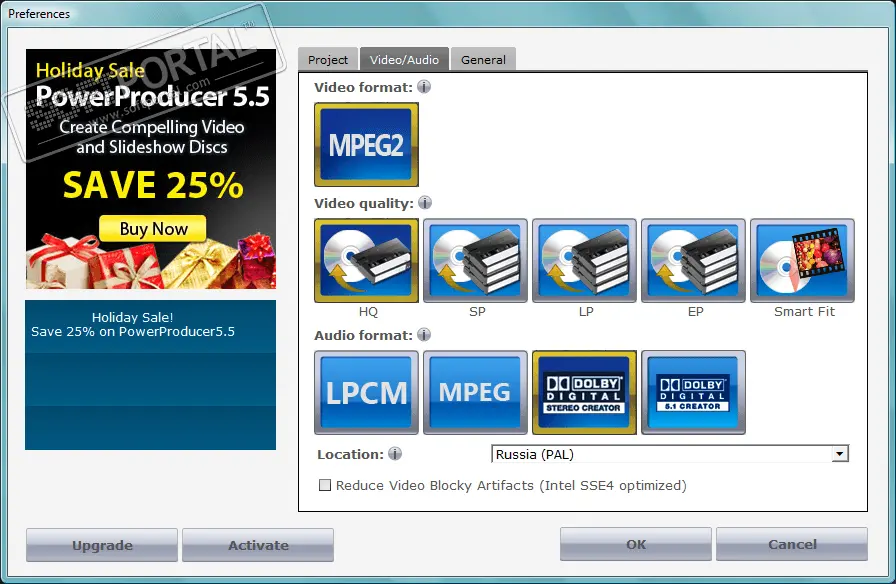Viewport: 896px width, 584px height.
Task: Enable Reduce Video Blocky Artifacts checkbox
Action: pyautogui.click(x=324, y=486)
